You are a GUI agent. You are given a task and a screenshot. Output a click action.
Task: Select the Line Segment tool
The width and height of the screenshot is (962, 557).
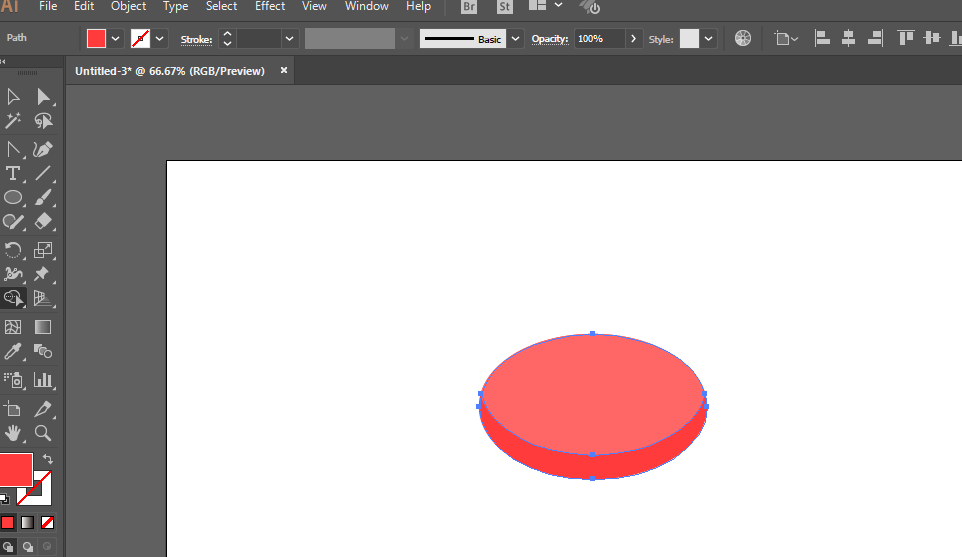click(43, 174)
